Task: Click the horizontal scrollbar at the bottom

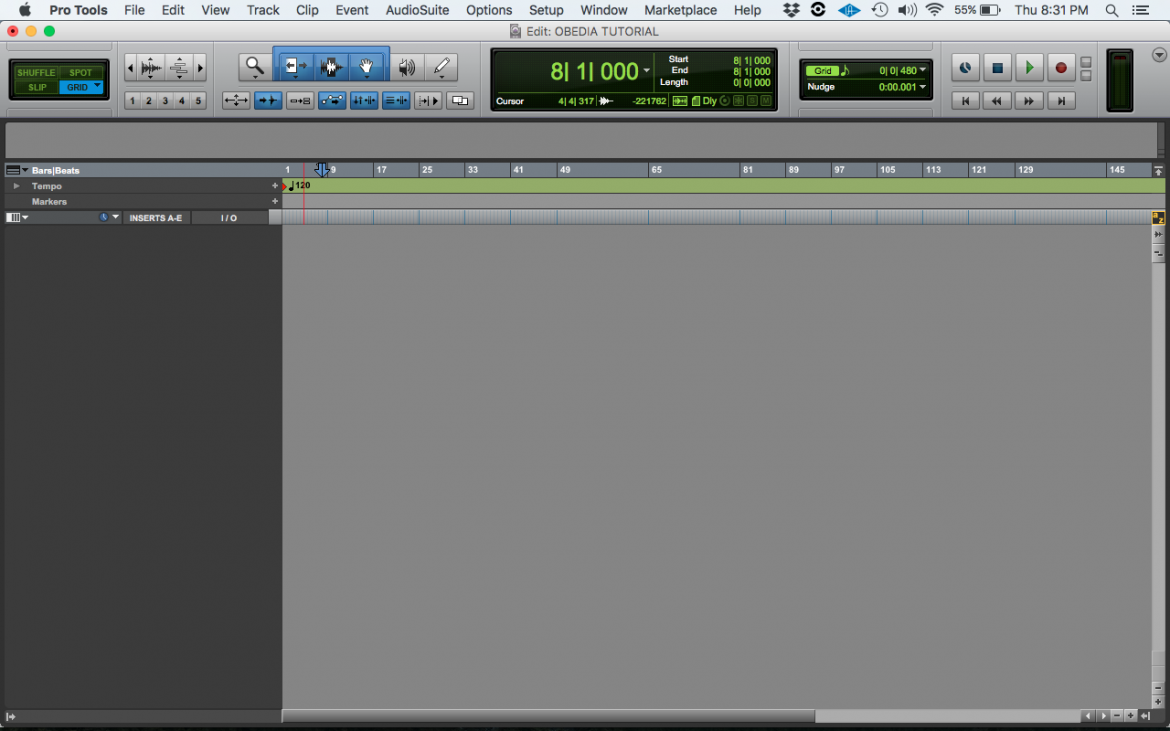Action: 550,716
